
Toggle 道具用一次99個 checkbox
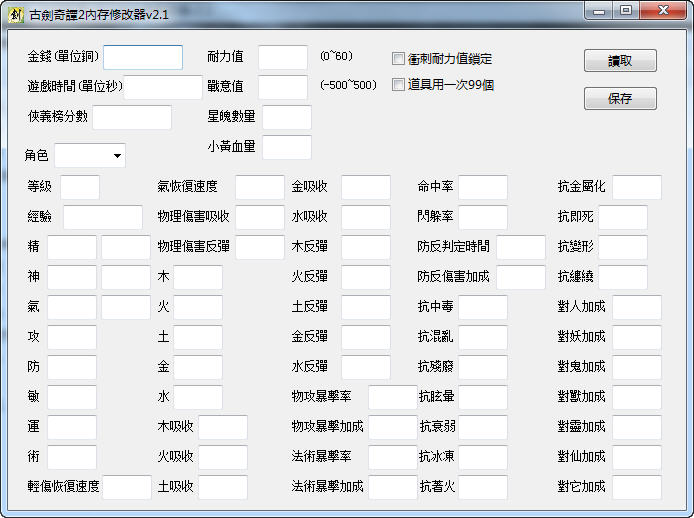[x=399, y=85]
